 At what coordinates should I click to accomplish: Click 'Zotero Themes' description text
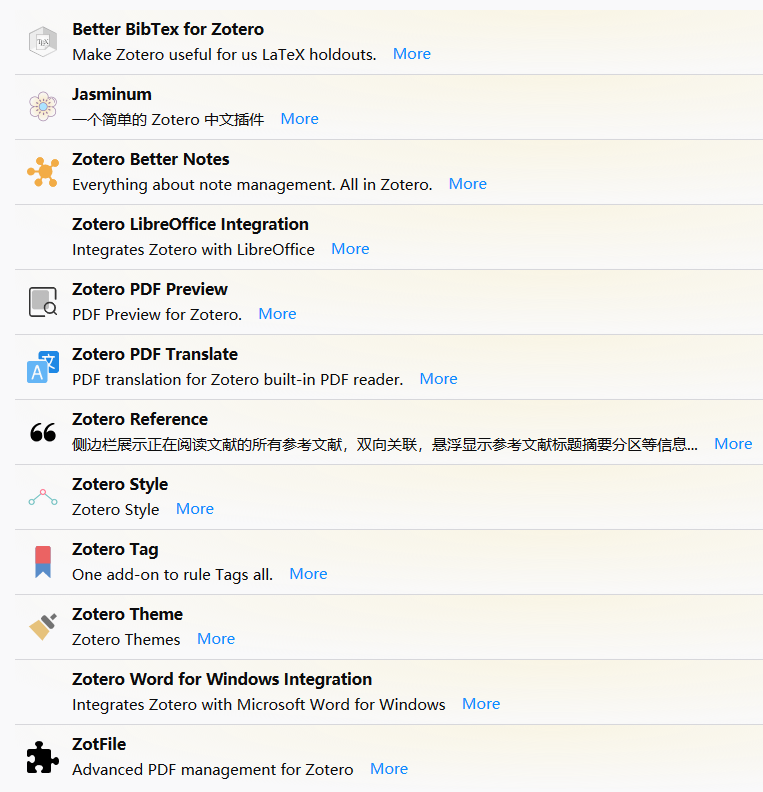[x=126, y=639]
